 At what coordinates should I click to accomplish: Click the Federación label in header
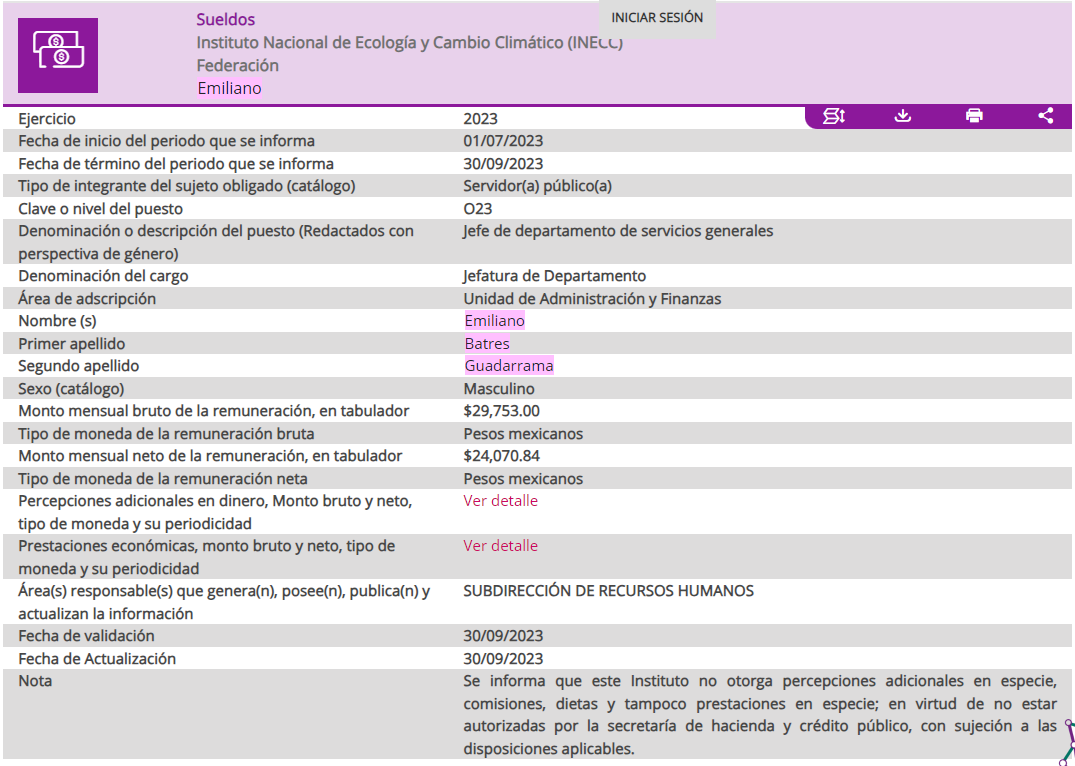coord(237,66)
